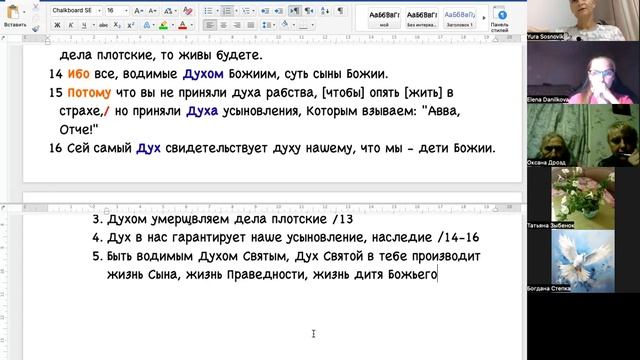The width and height of the screenshot is (640, 360).
Task: Select Elena Danilkova video tile
Action: point(583,72)
